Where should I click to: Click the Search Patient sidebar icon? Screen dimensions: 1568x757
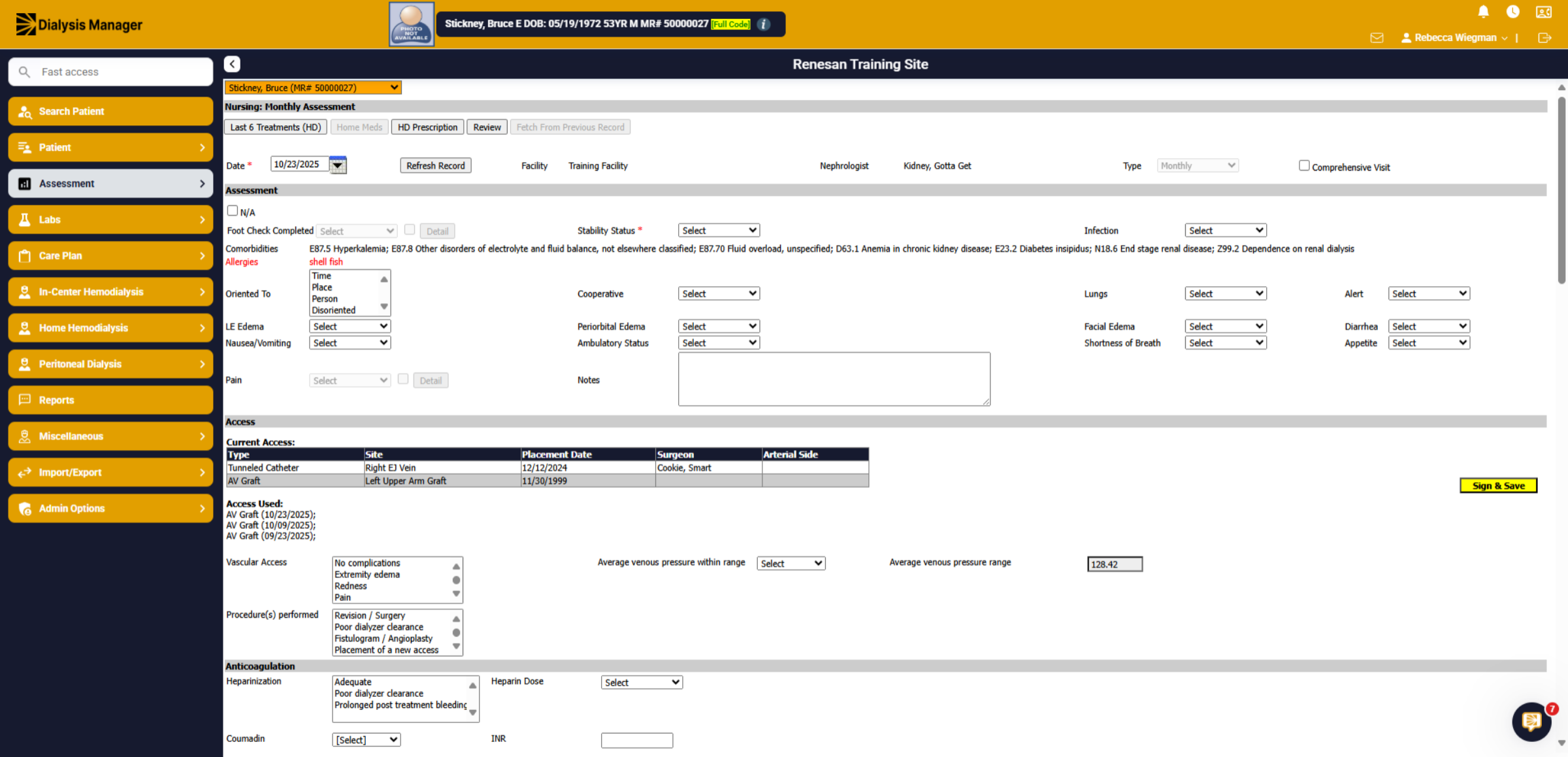tap(25, 112)
